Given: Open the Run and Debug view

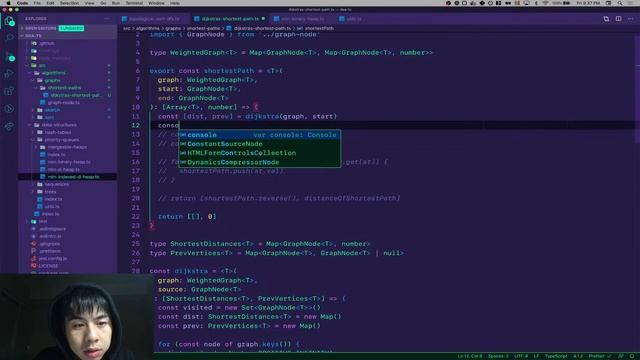Looking at the screenshot, I should point(9,74).
